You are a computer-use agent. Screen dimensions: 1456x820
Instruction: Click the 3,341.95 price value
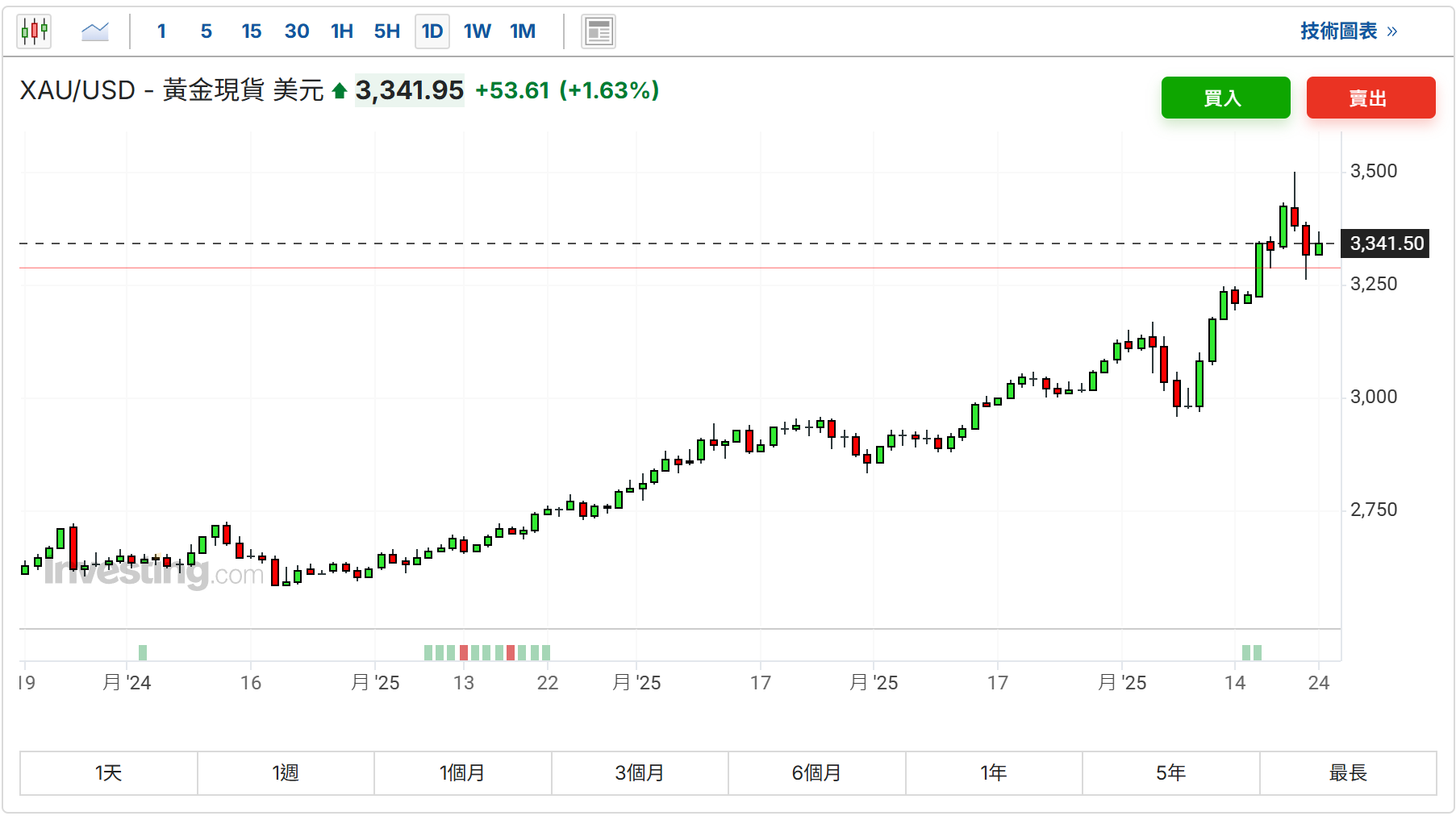click(410, 90)
